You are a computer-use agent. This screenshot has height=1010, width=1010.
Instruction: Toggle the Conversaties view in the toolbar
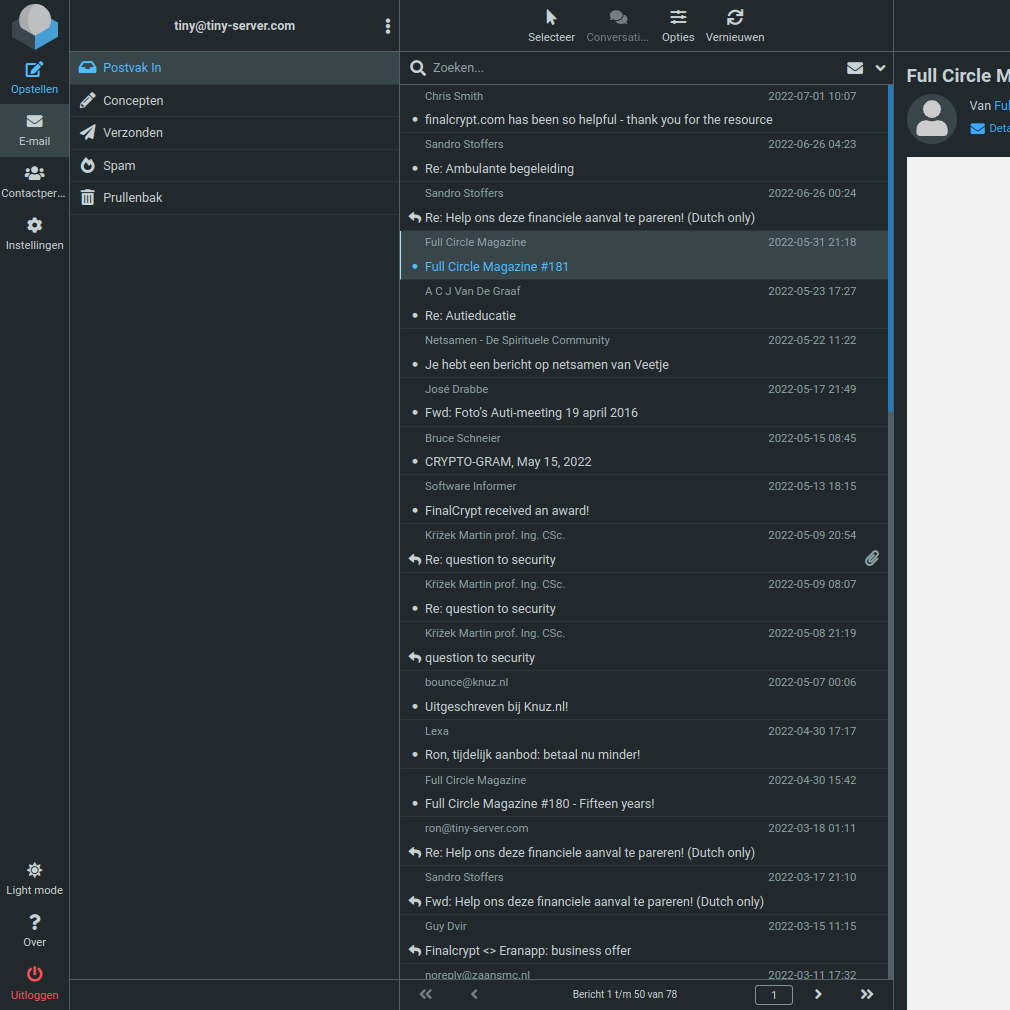[617, 17]
